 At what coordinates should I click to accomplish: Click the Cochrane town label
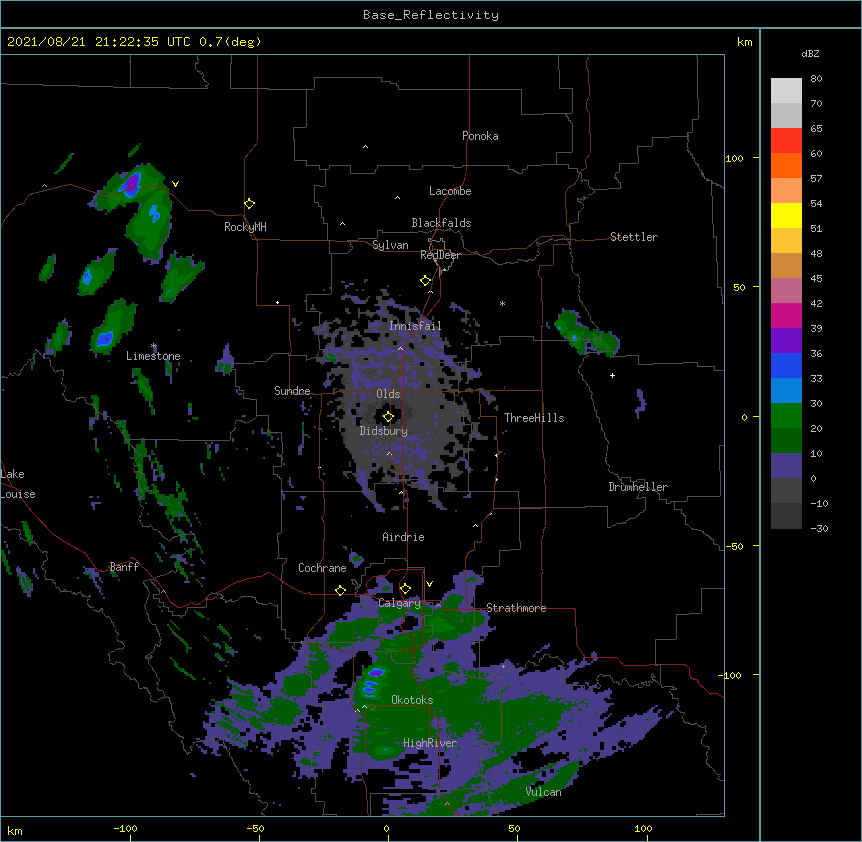point(322,568)
